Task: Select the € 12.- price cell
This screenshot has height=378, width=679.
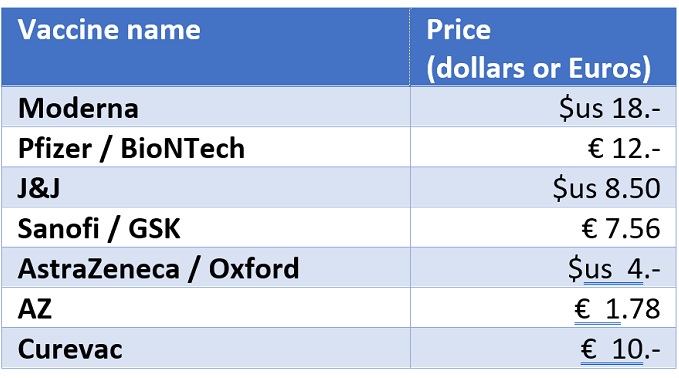Action: tap(543, 147)
